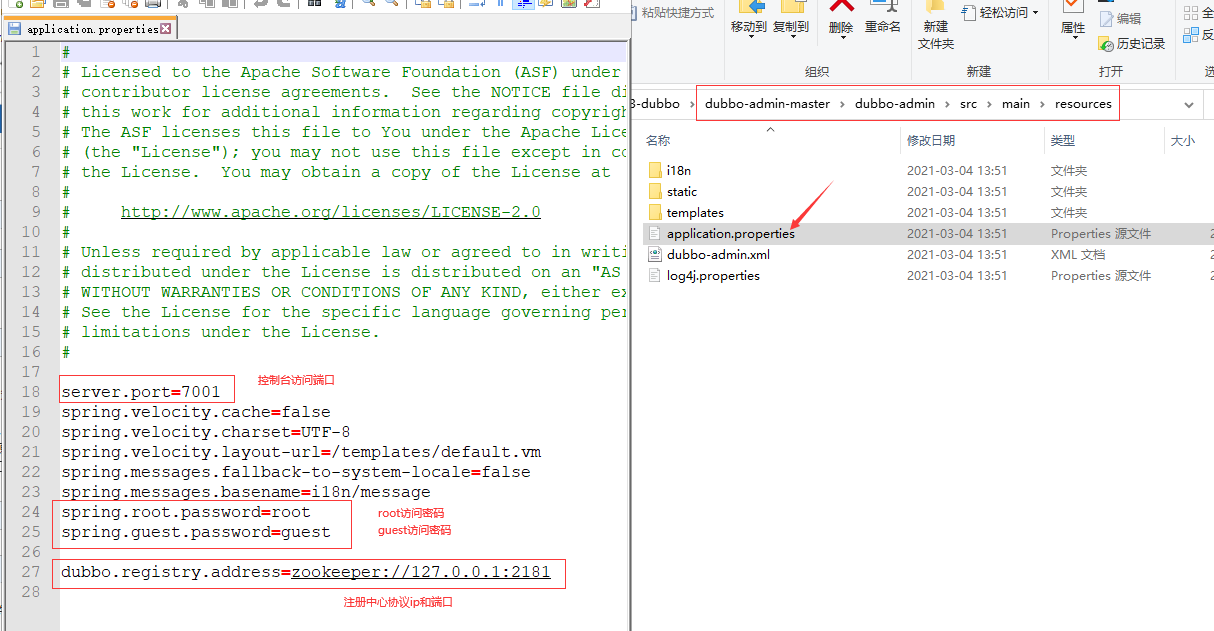The height and width of the screenshot is (631, 1214).
Task: Expand the address bar history dropdown
Action: pyautogui.click(x=1189, y=104)
